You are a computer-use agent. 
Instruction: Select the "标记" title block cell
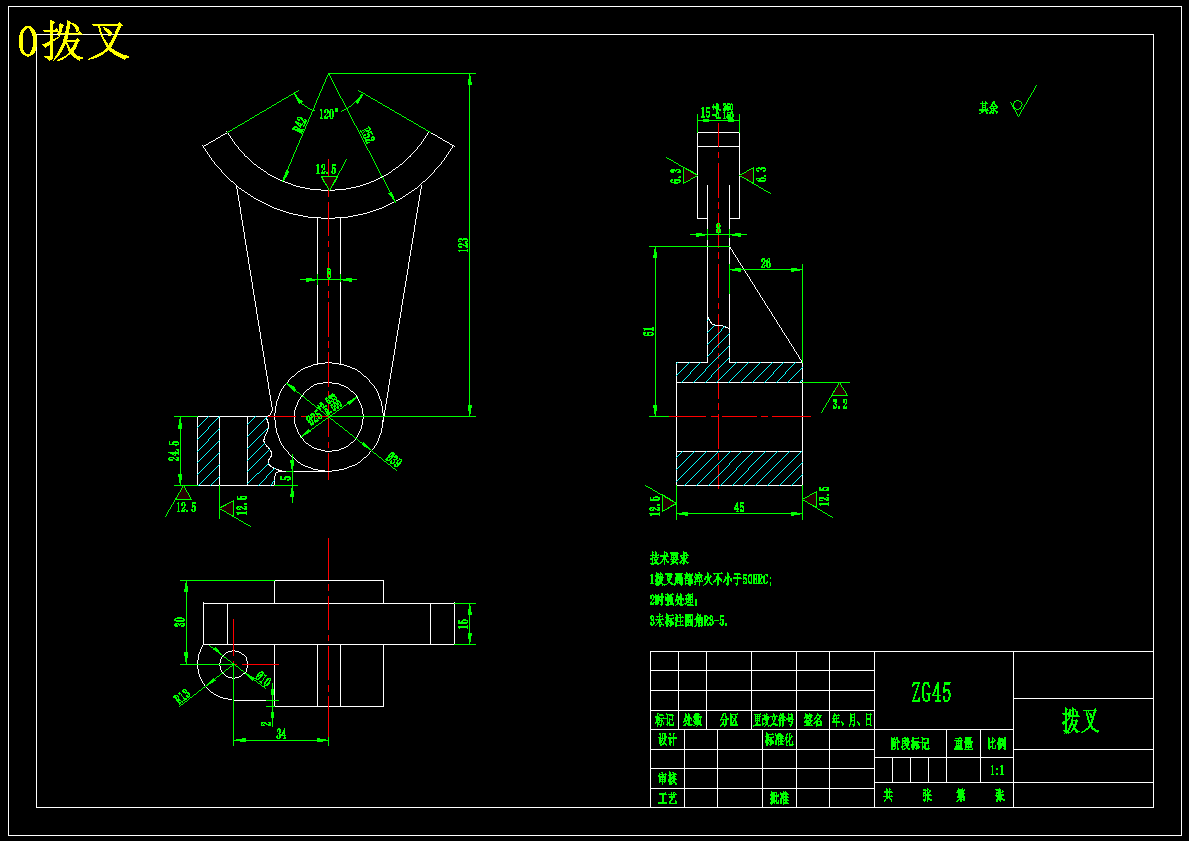pos(664,720)
